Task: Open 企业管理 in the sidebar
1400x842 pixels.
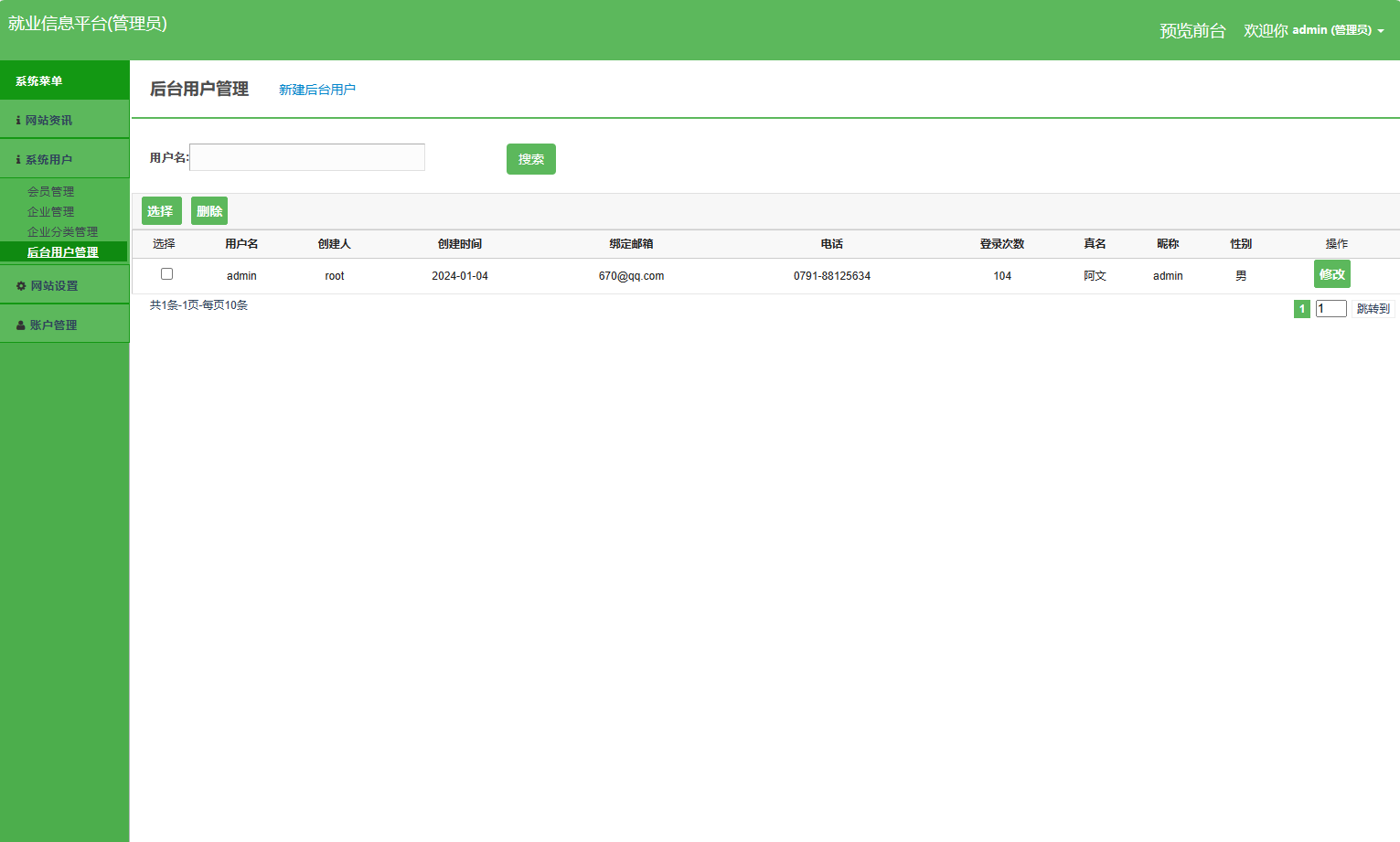Action: (x=50, y=212)
